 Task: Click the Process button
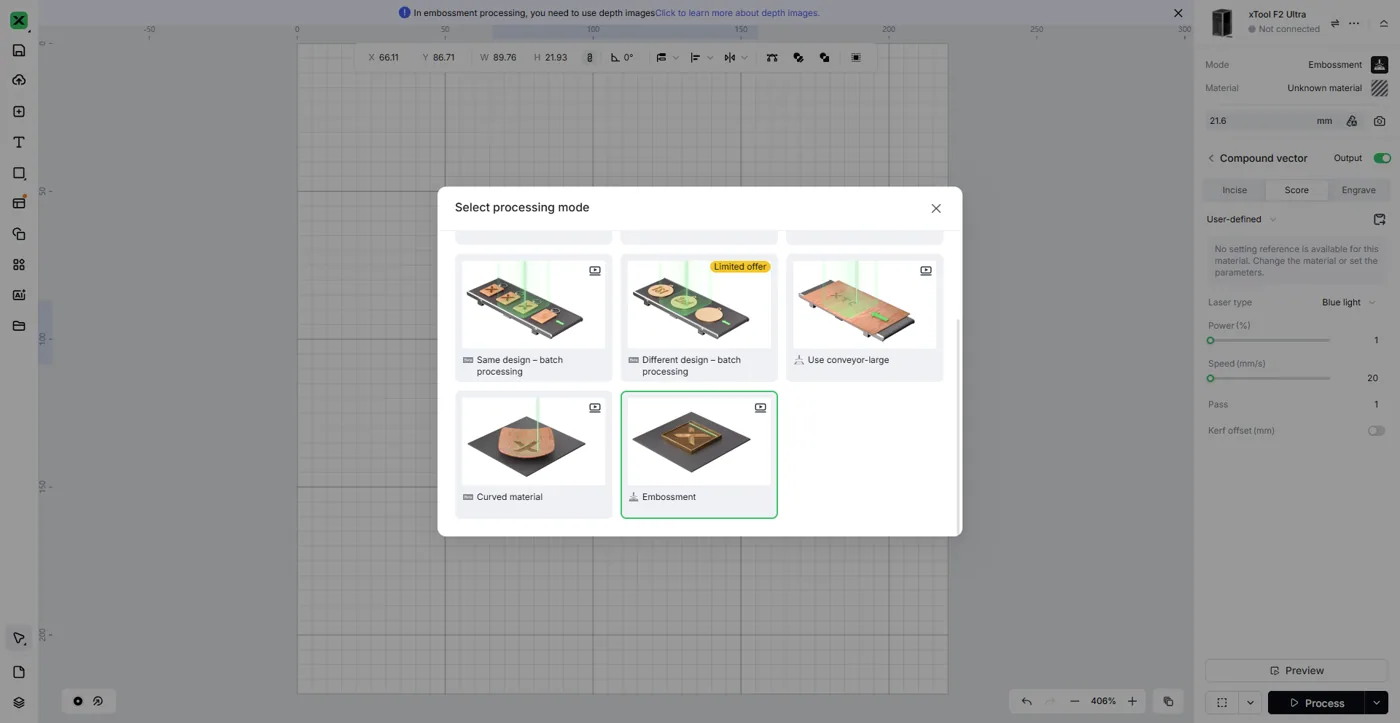[x=1316, y=703]
